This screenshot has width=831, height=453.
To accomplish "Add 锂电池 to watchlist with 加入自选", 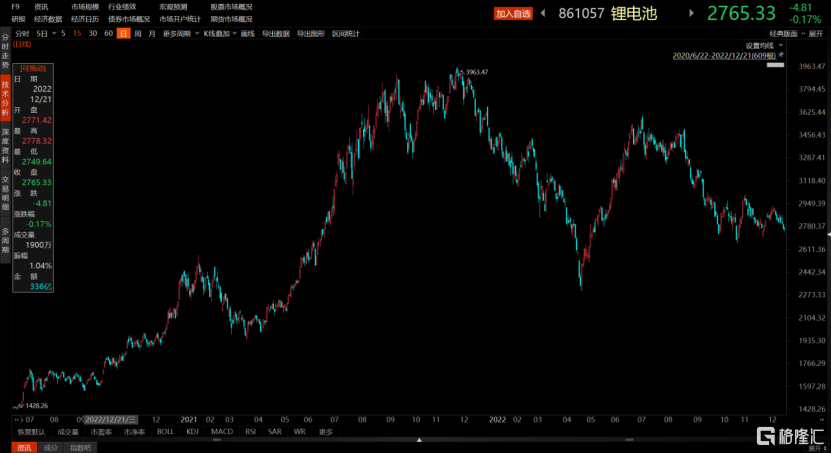I will pyautogui.click(x=513, y=13).
